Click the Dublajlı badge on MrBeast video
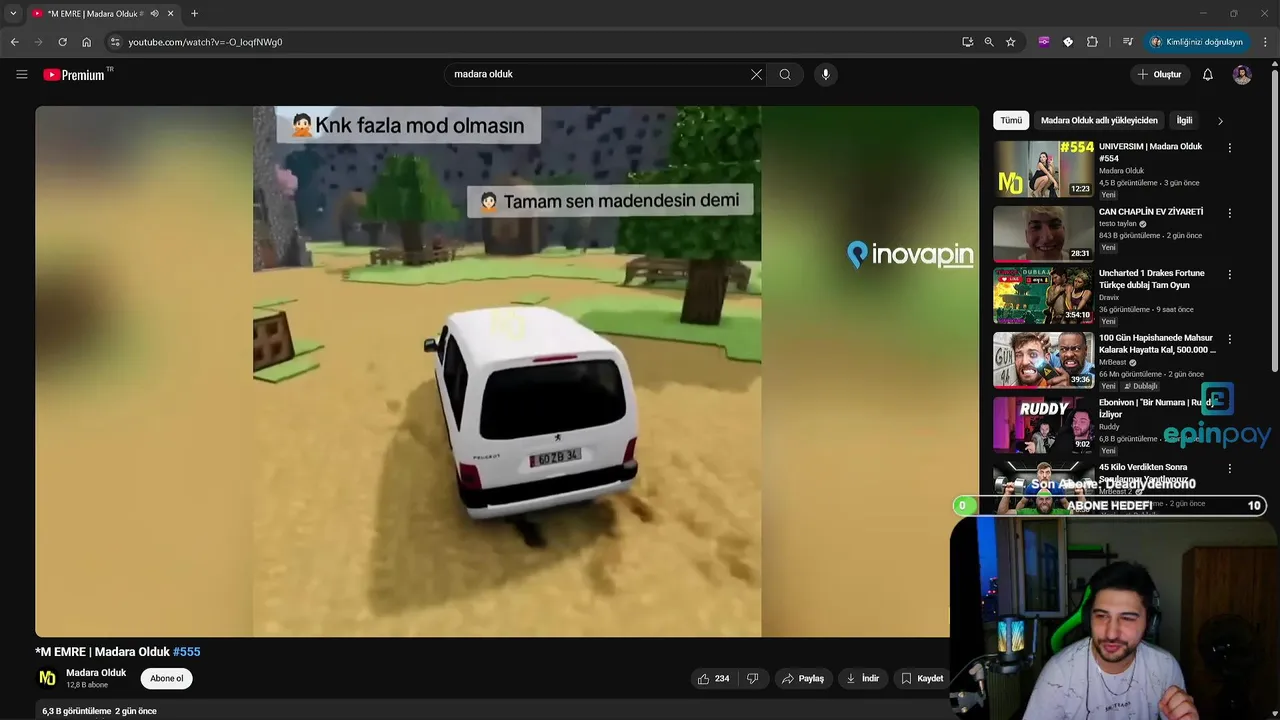Viewport: 1280px width, 720px height. click(x=1141, y=386)
